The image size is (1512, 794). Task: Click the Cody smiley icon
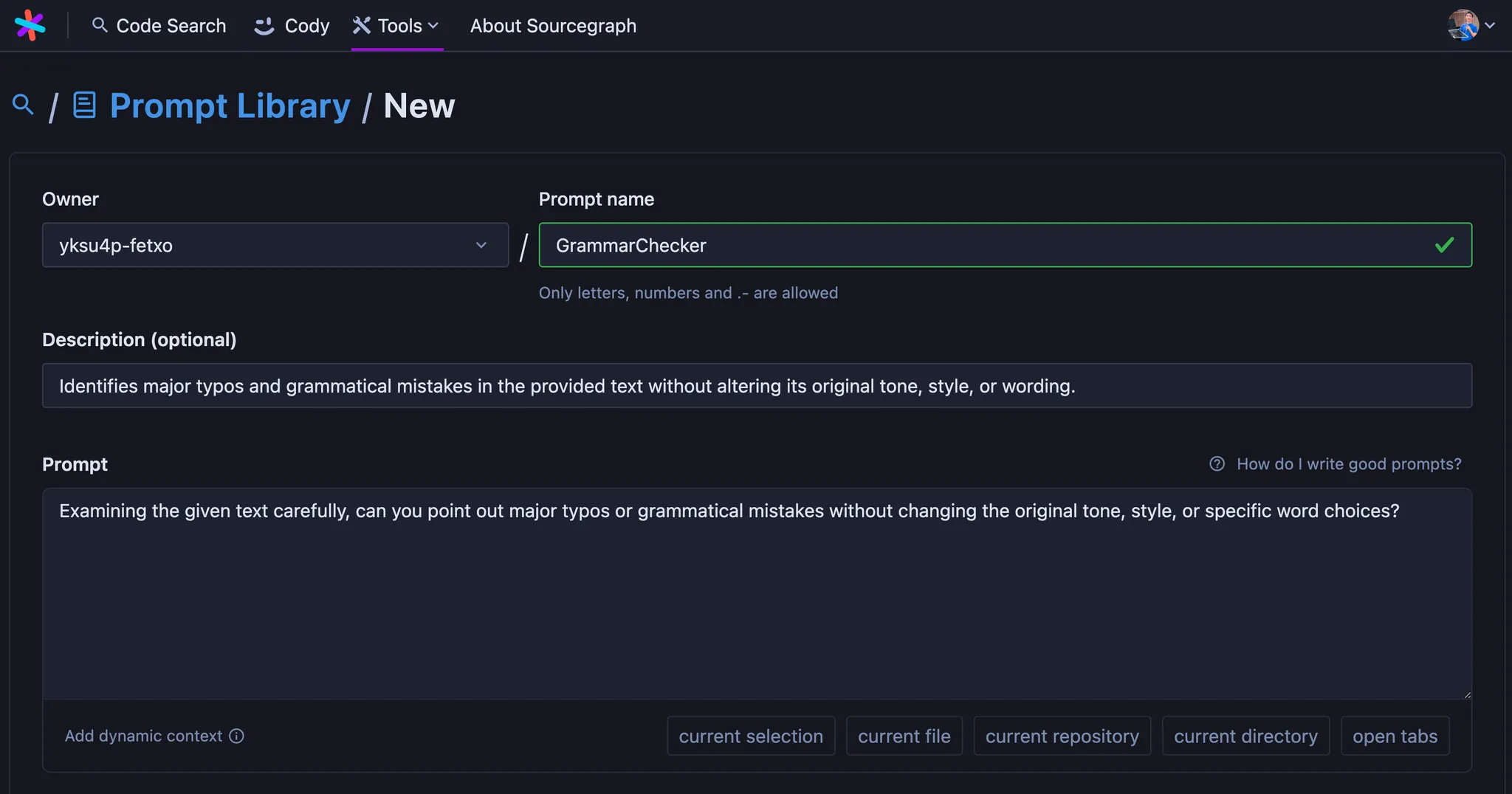click(264, 26)
